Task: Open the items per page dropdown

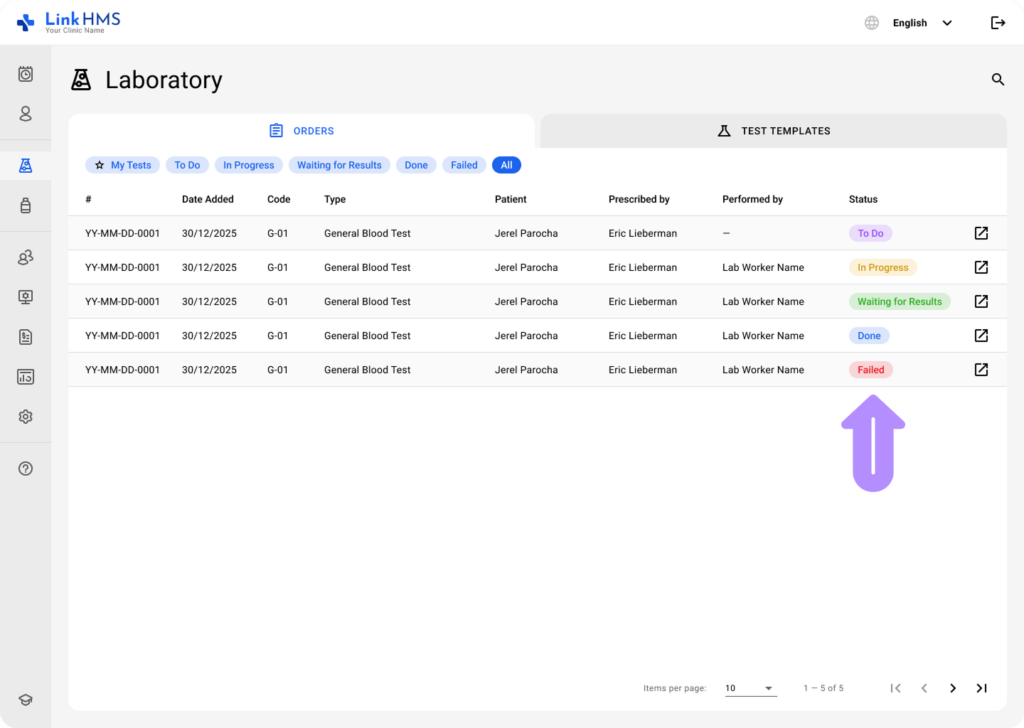Action: (750, 688)
